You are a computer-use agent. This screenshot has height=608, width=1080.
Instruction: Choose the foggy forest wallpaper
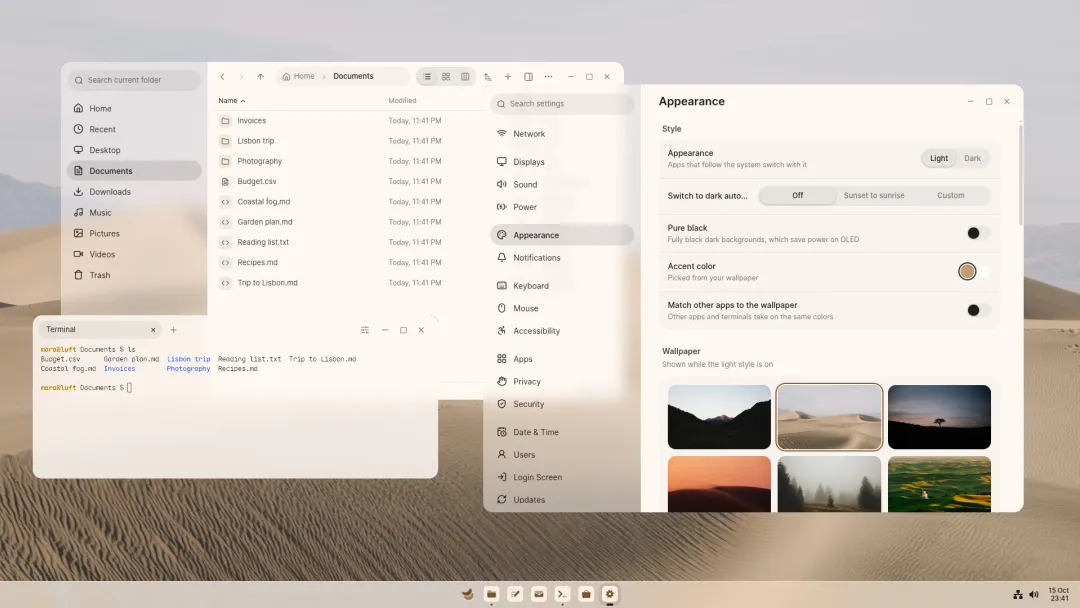pos(829,484)
